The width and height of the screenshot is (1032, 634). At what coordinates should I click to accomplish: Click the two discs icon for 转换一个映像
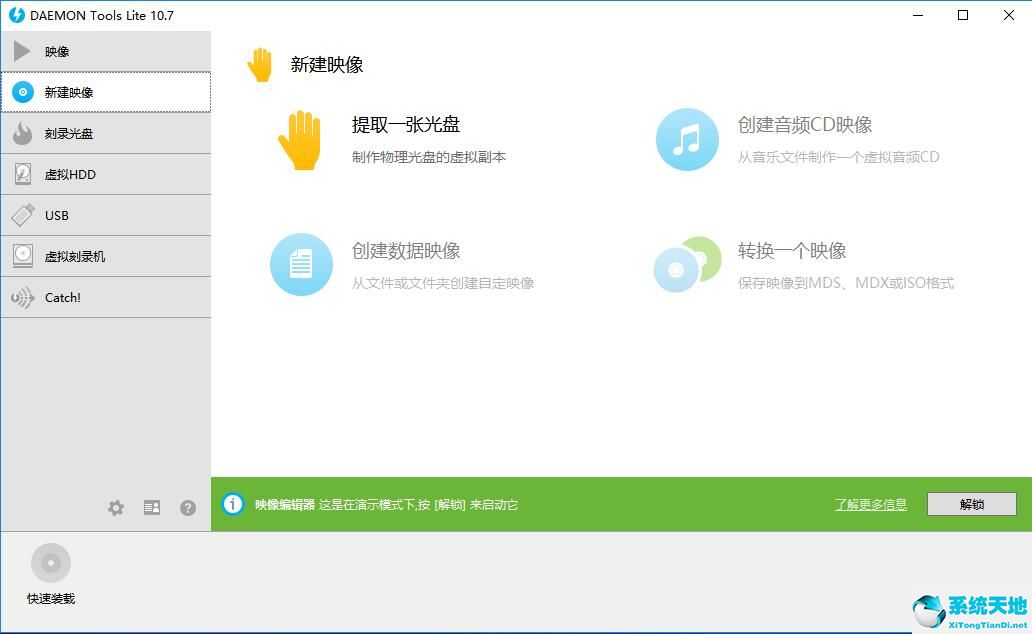(687, 264)
